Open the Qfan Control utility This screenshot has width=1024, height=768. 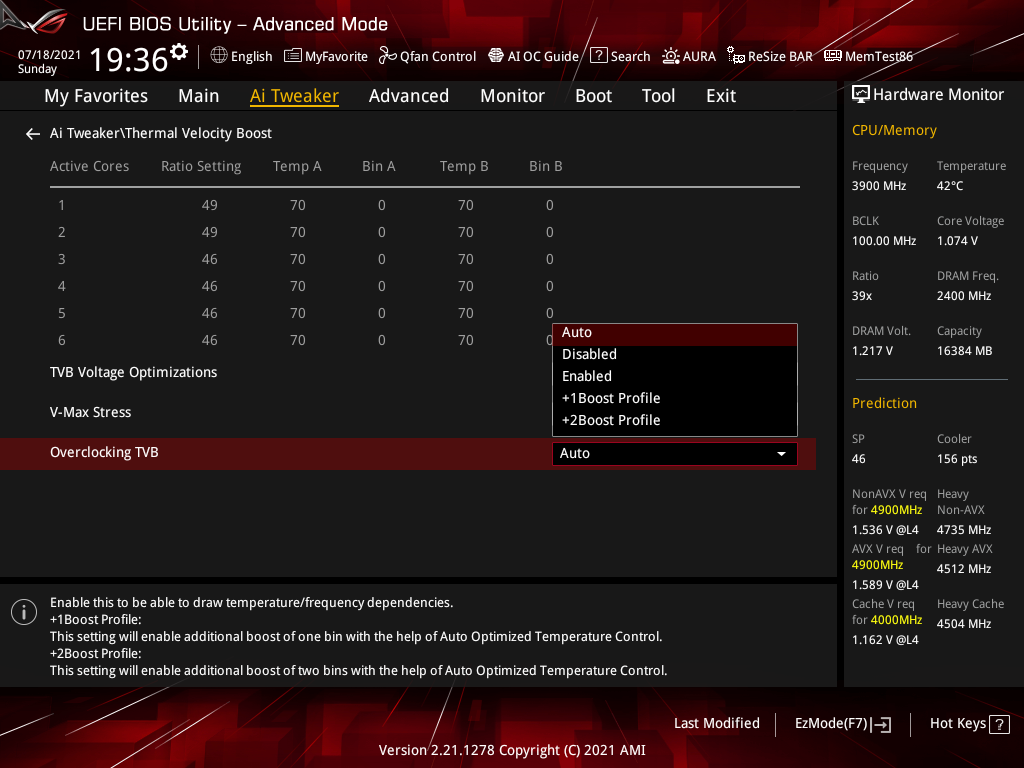(x=427, y=56)
